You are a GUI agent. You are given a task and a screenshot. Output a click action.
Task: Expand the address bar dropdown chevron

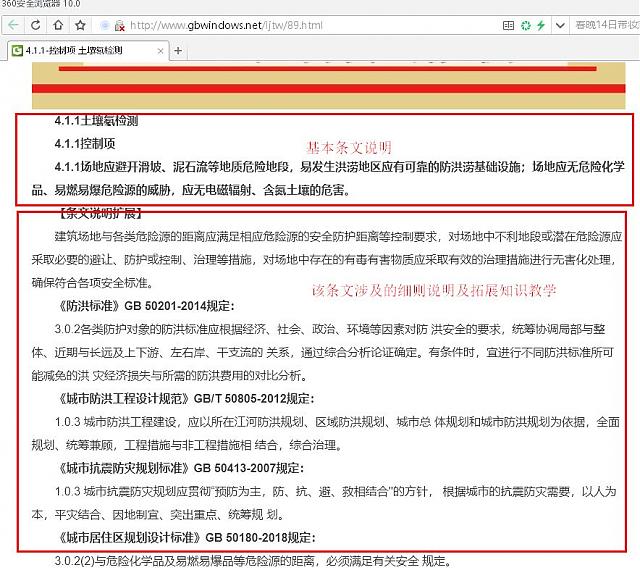pyautogui.click(x=560, y=25)
